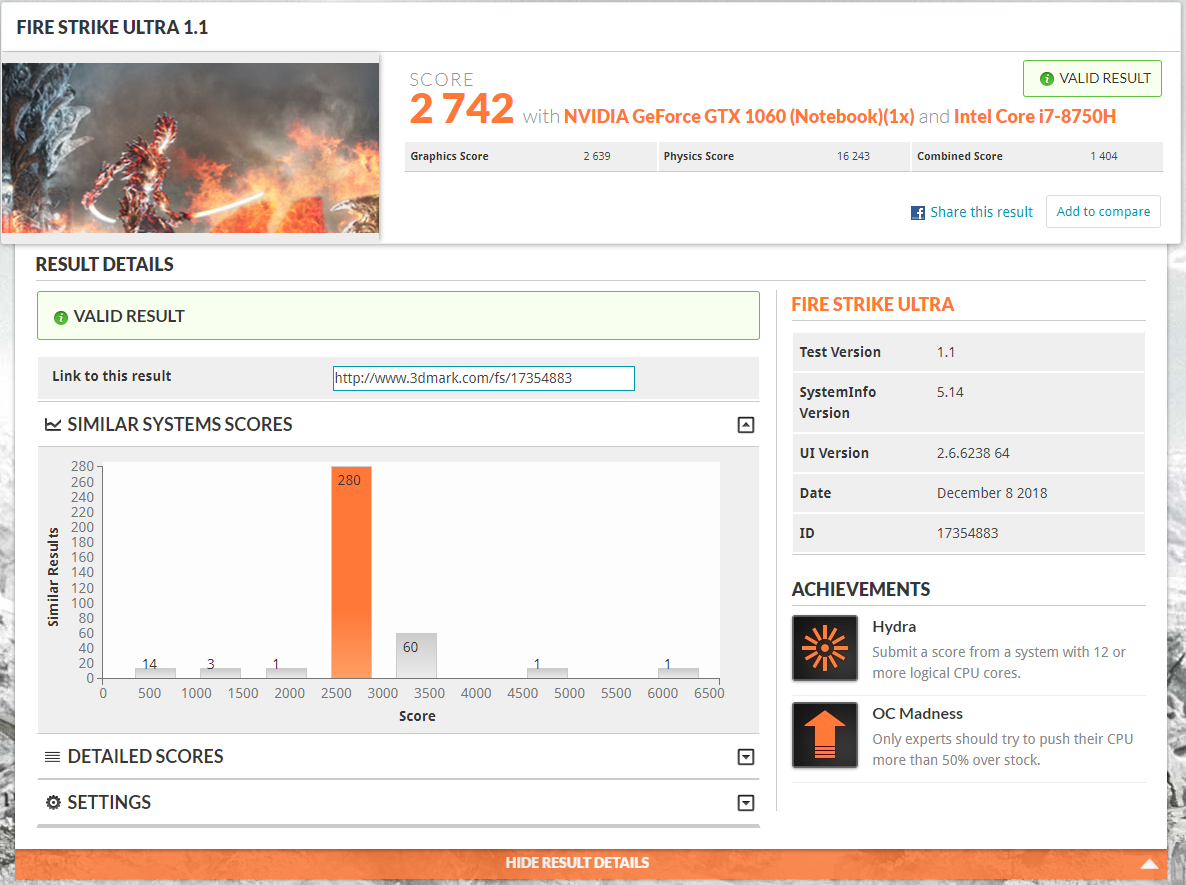Open the NVIDIA GeForce GTX 1060 link
This screenshot has height=885, width=1186.
coord(739,116)
